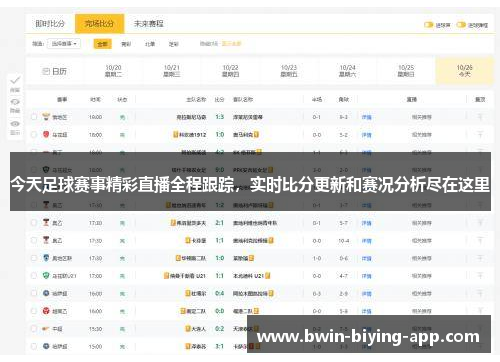This screenshot has width=500, height=362.
Task: Check the box for the 19:00 1:3 match
Action: point(34,117)
